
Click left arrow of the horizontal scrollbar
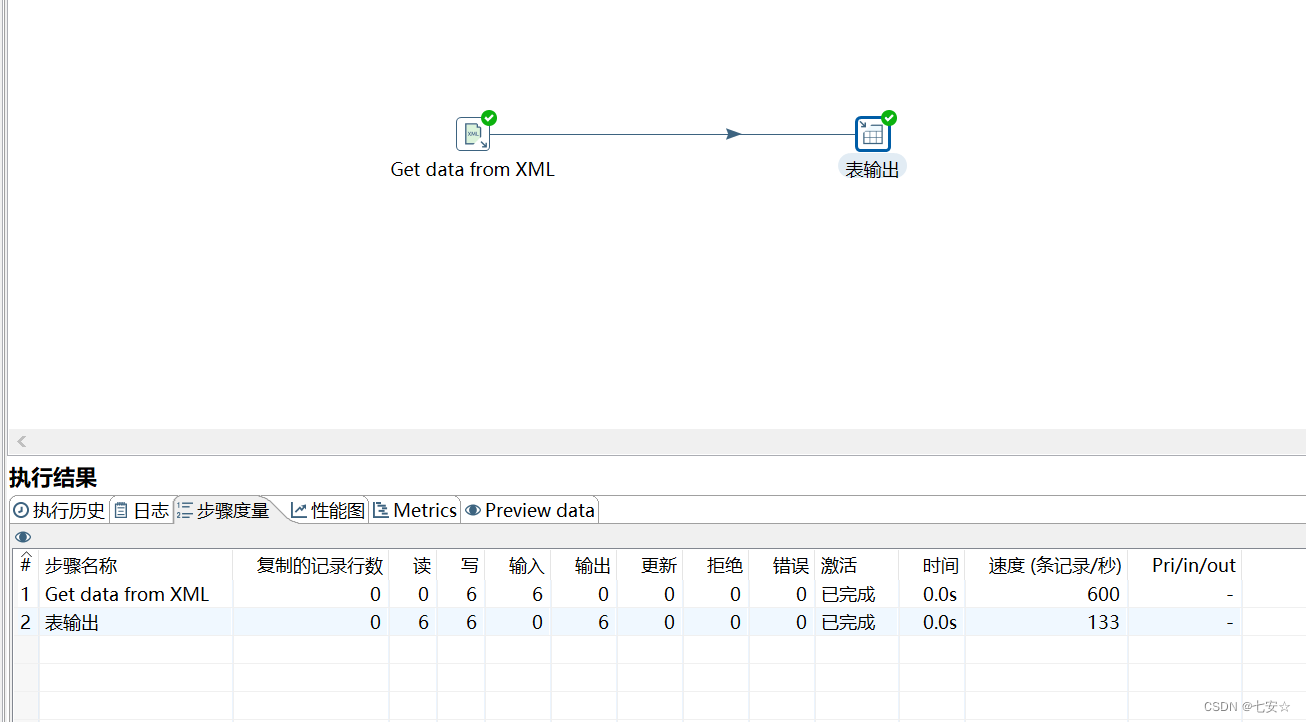coord(20,441)
